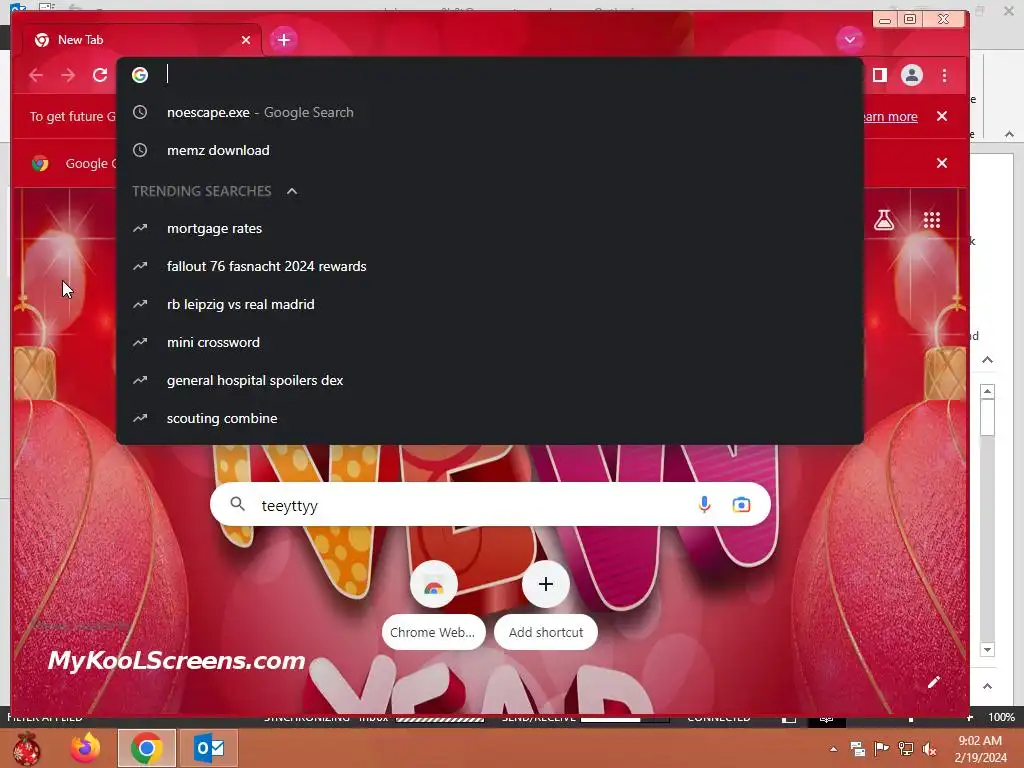1024x768 pixels.
Task: Select the New Tab browser tab
Action: tap(142, 40)
